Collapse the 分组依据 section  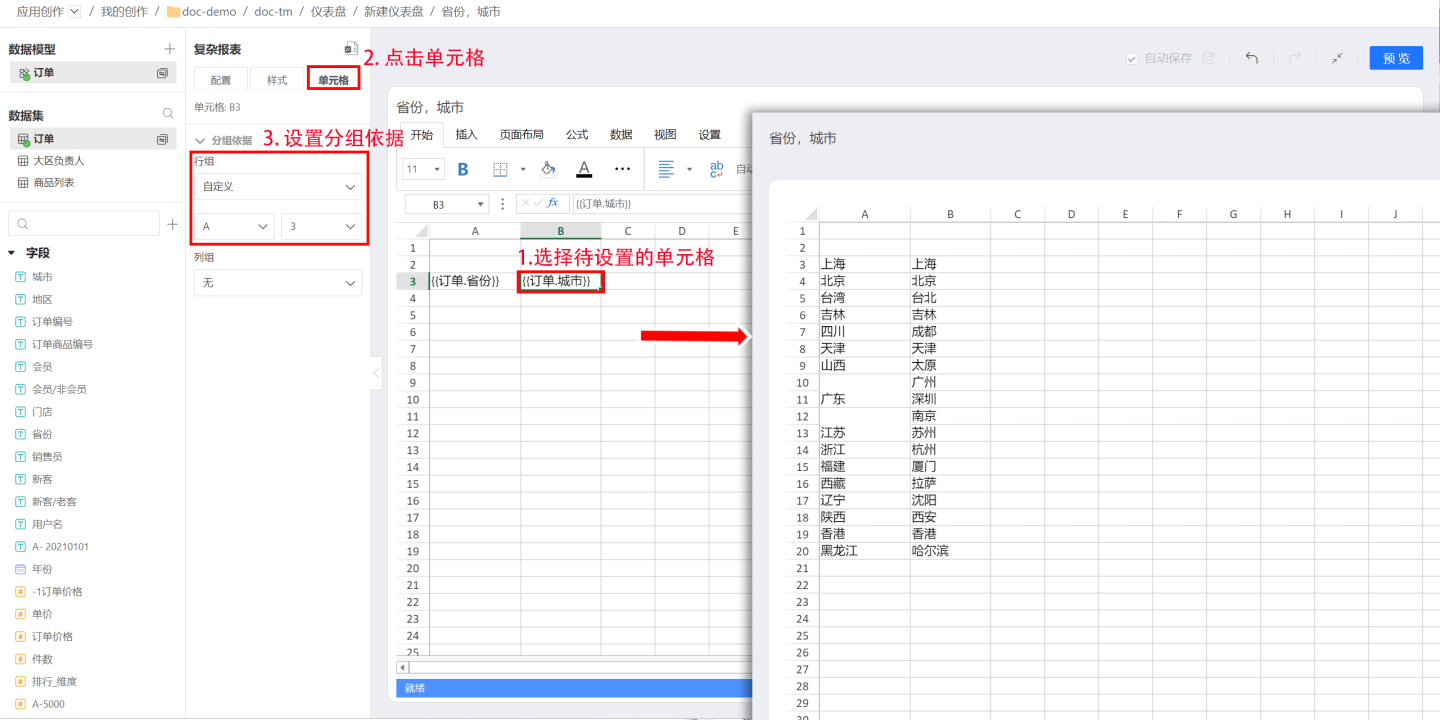tap(201, 141)
